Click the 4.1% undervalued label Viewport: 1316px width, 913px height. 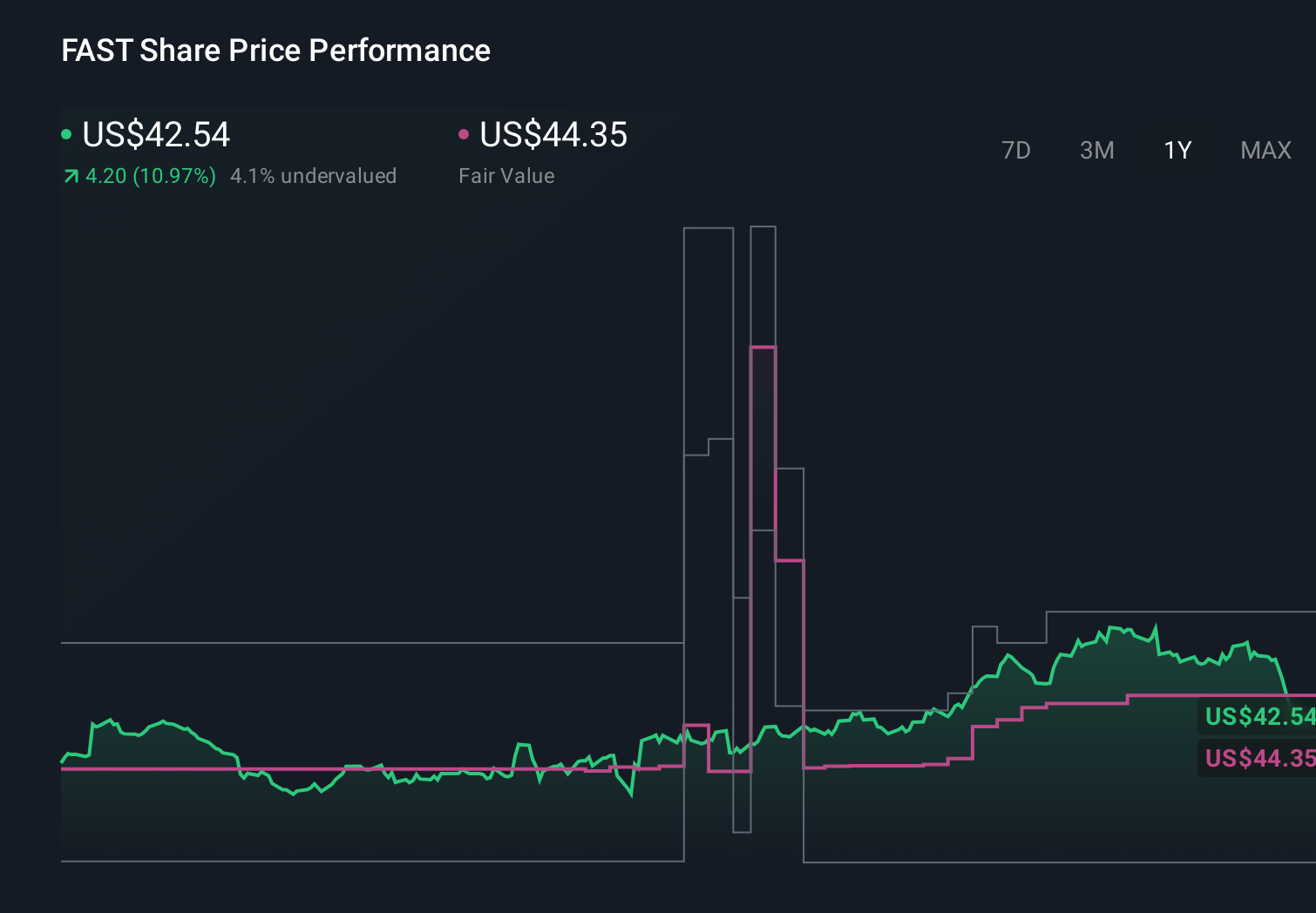pyautogui.click(x=313, y=176)
